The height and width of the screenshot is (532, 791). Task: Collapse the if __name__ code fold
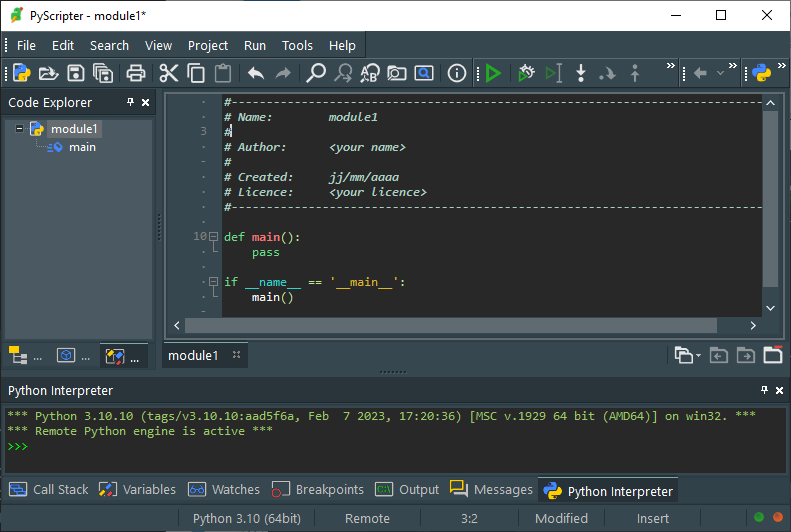(213, 281)
